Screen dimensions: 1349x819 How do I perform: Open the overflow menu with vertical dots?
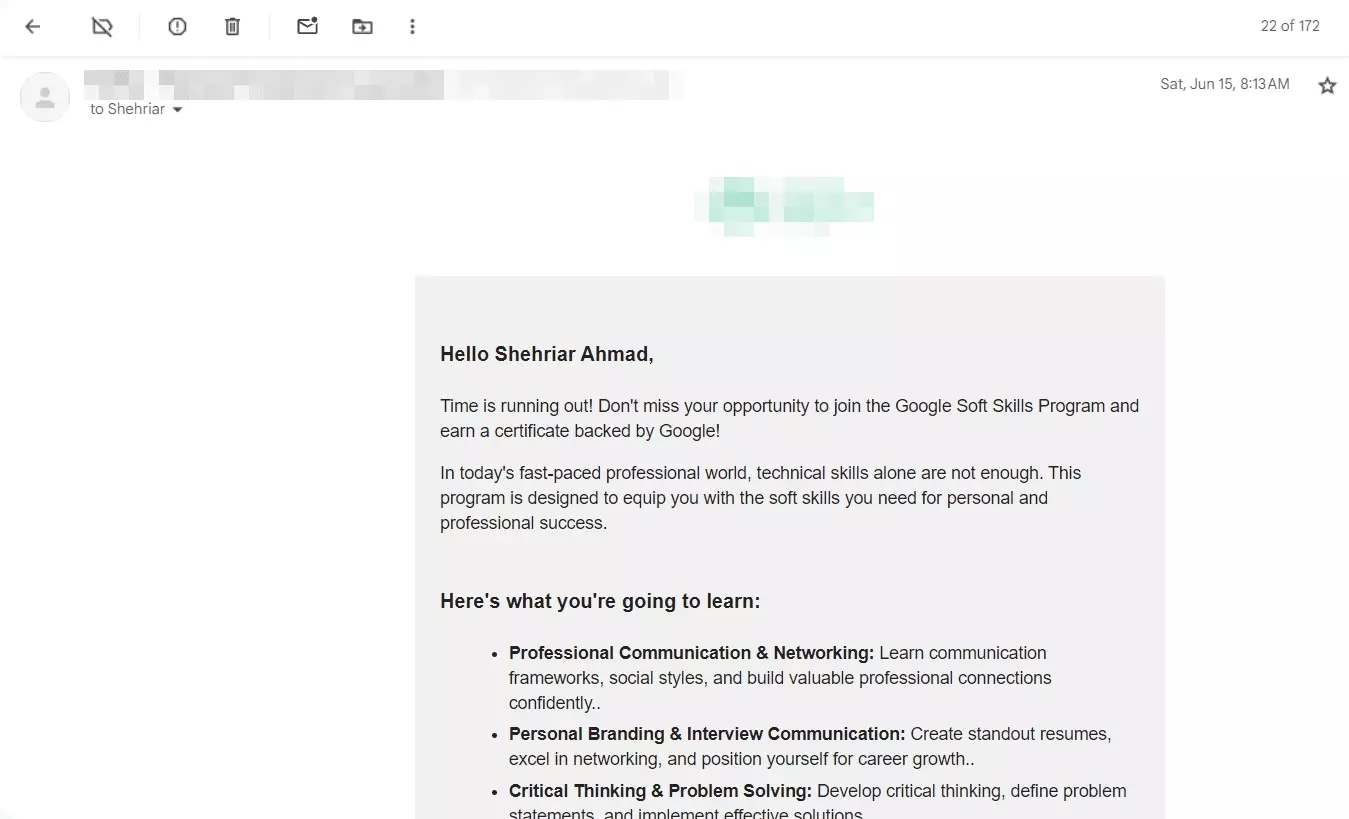pyautogui.click(x=412, y=26)
